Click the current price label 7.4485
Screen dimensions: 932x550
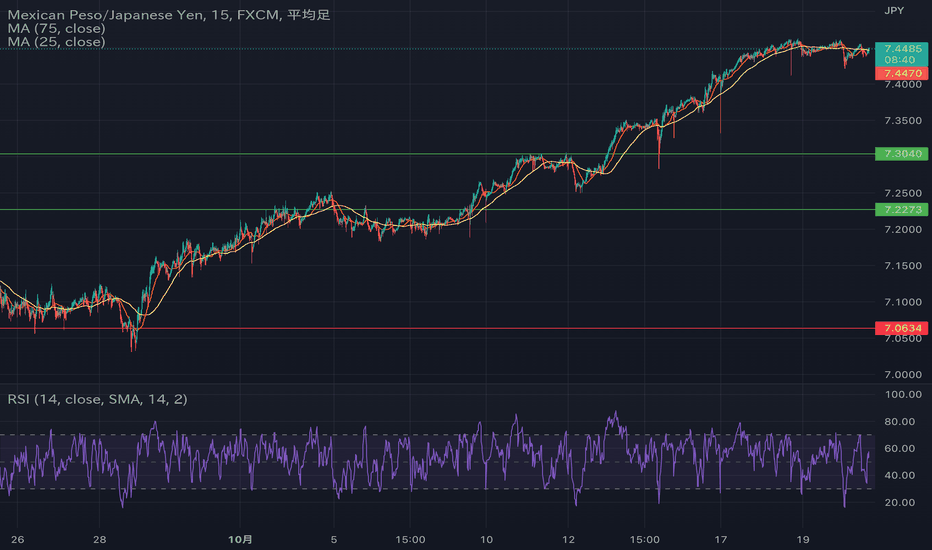point(902,49)
